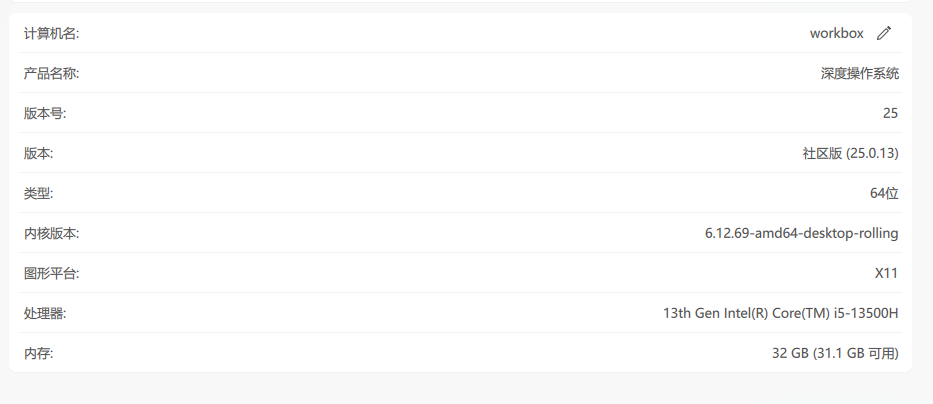Click the 处理器 label
Screen dimensions: 933x404
(x=45, y=313)
